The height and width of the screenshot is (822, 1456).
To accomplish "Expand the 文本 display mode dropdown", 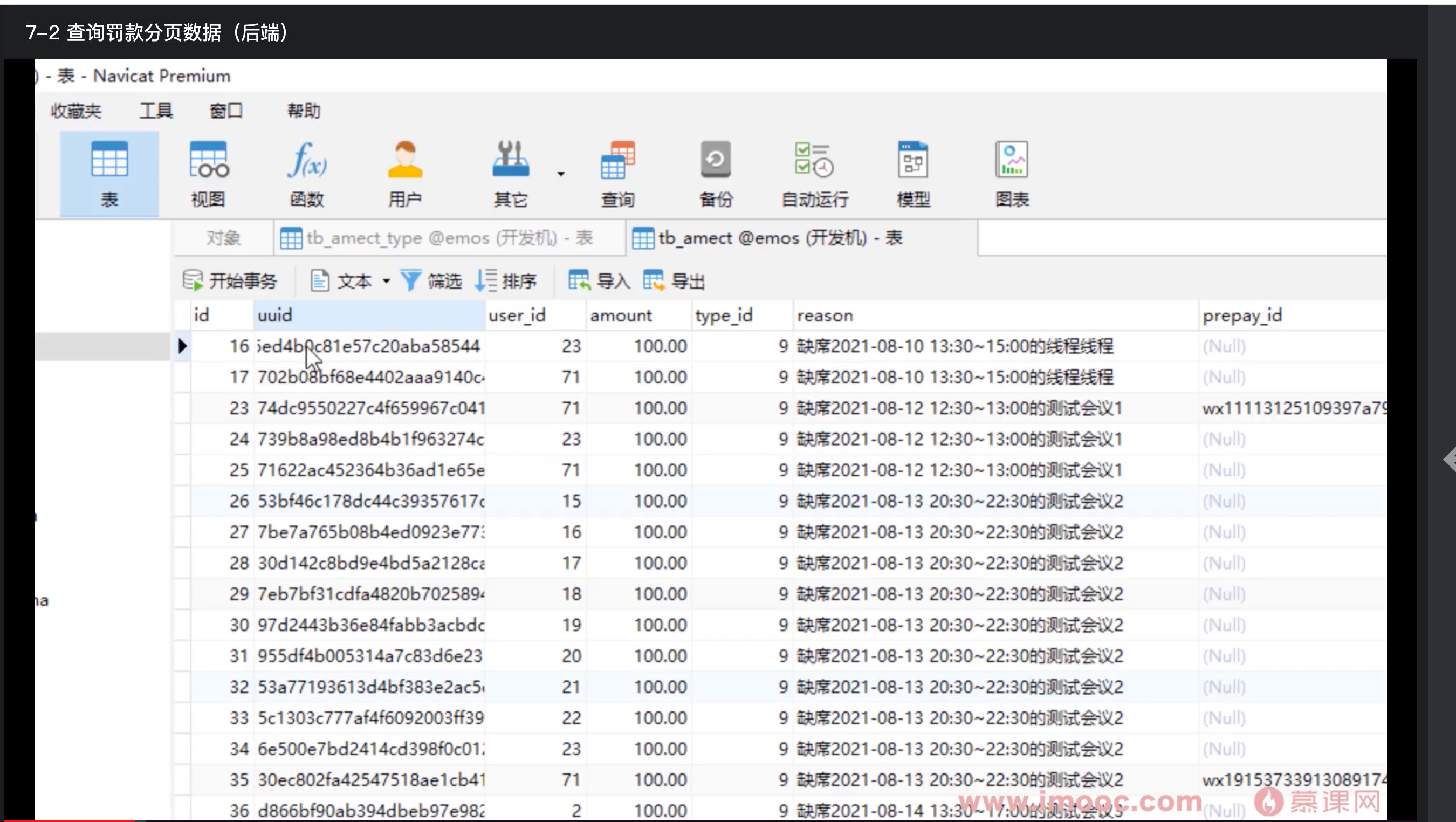I will (387, 281).
